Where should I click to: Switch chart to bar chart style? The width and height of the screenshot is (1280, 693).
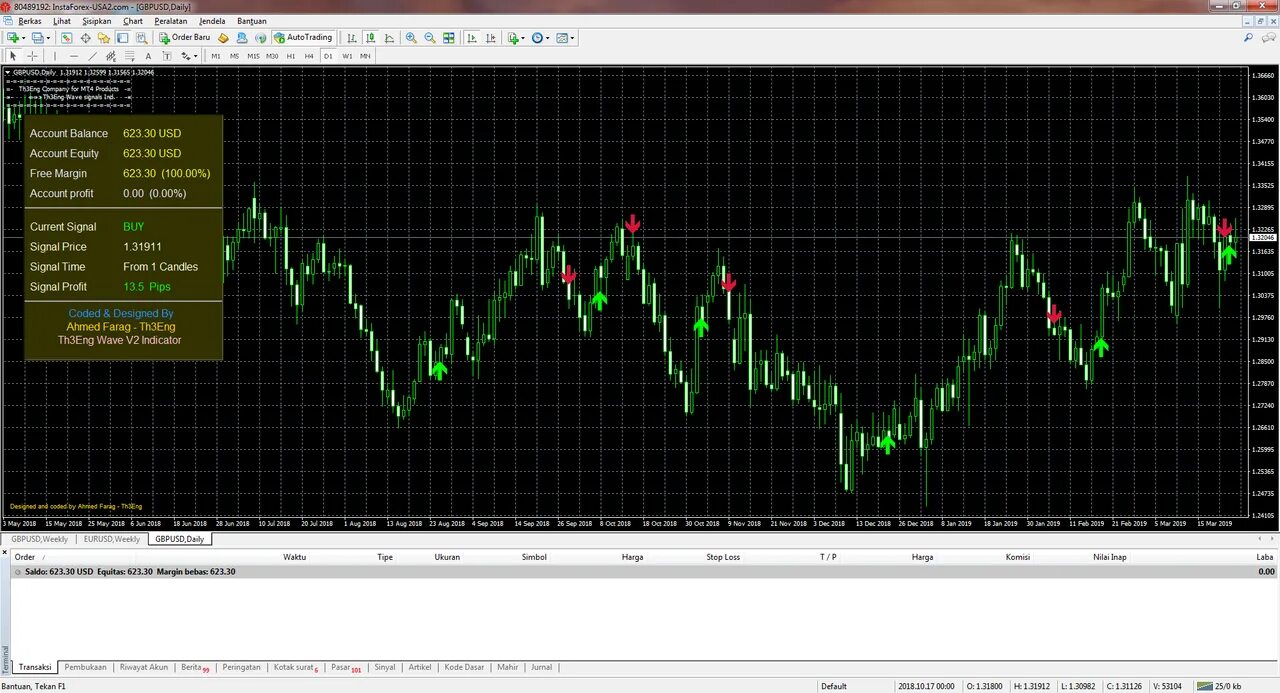352,38
